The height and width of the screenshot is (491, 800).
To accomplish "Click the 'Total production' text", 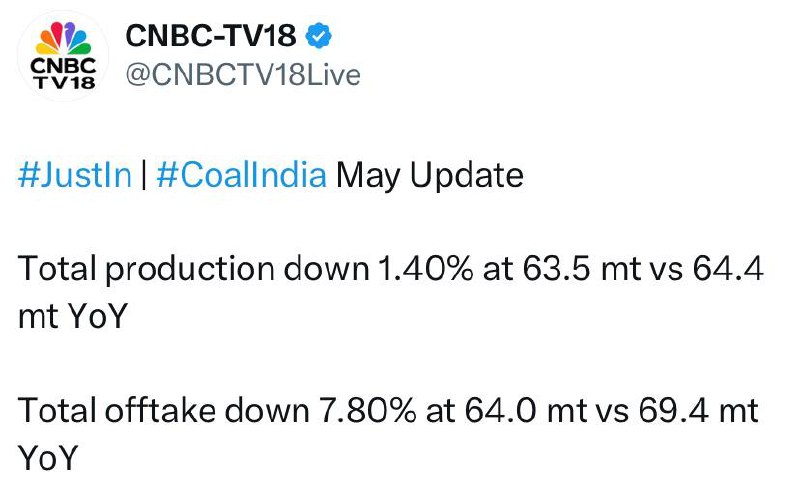I will (x=146, y=269).
